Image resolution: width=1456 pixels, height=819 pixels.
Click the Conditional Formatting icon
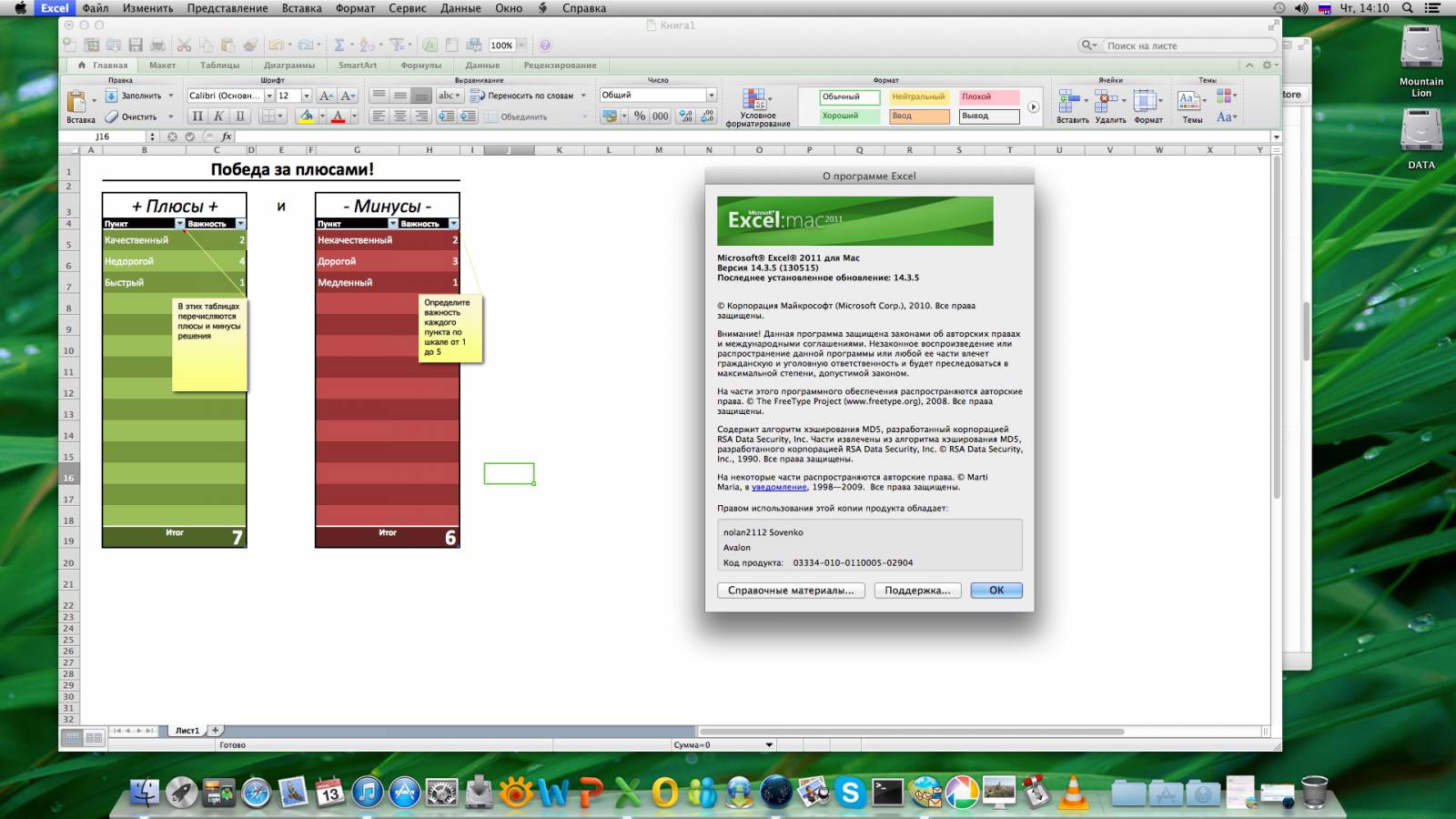754,99
